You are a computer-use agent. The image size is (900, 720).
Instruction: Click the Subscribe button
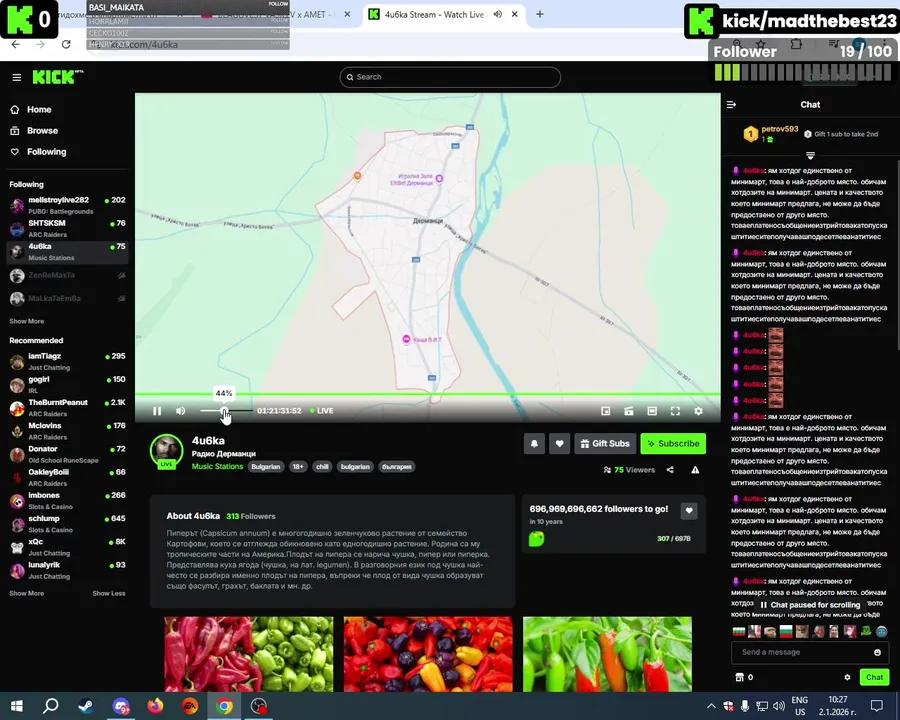tap(673, 444)
